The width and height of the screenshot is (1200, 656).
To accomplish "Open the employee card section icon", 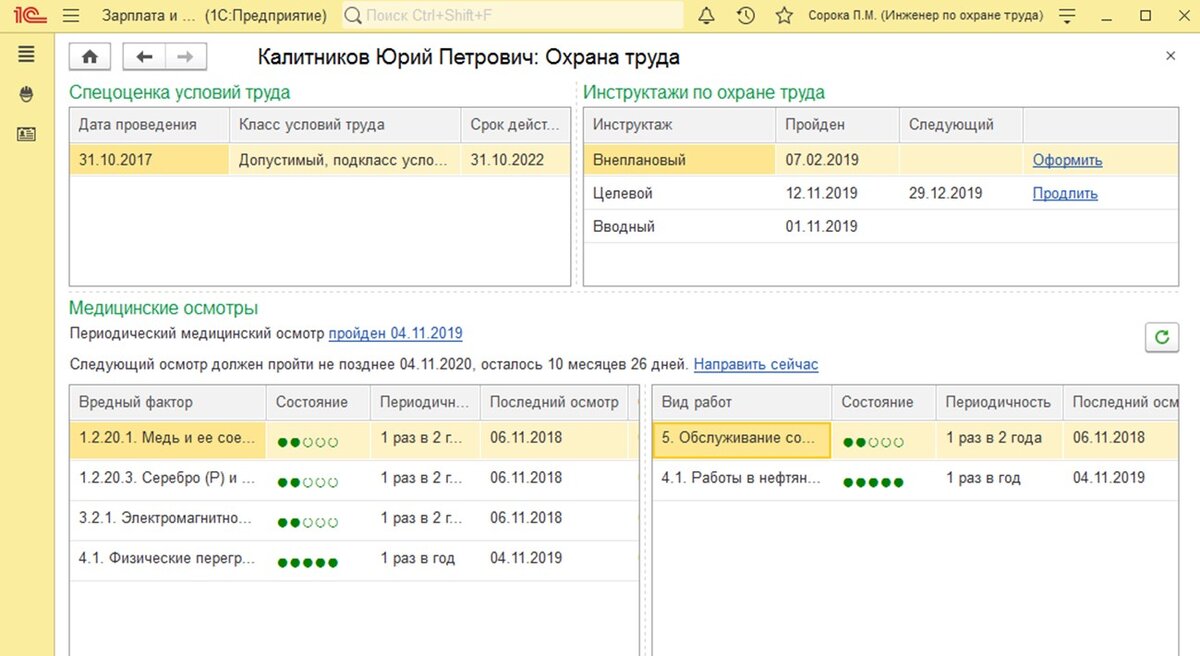I will [x=27, y=134].
